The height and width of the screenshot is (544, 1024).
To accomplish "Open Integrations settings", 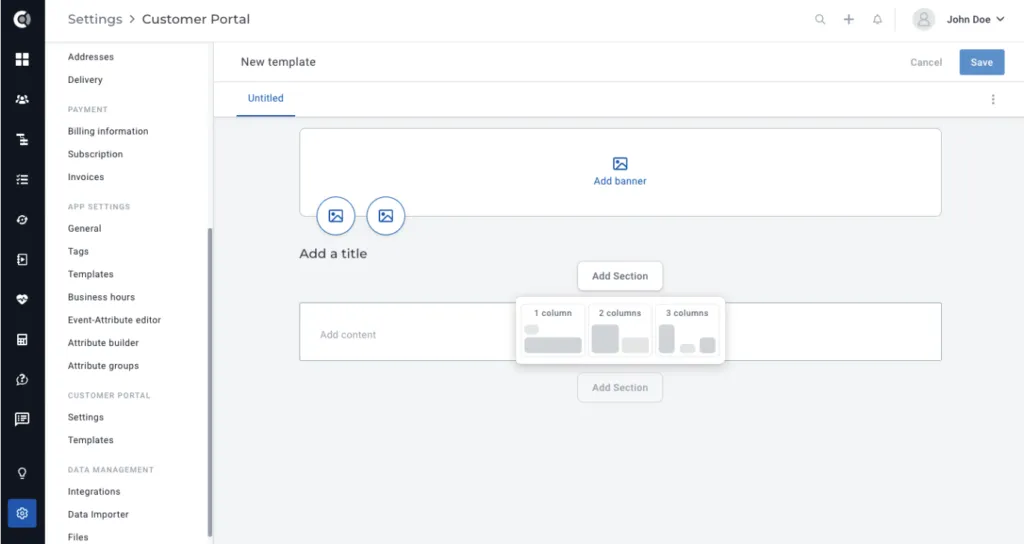I will coord(94,492).
